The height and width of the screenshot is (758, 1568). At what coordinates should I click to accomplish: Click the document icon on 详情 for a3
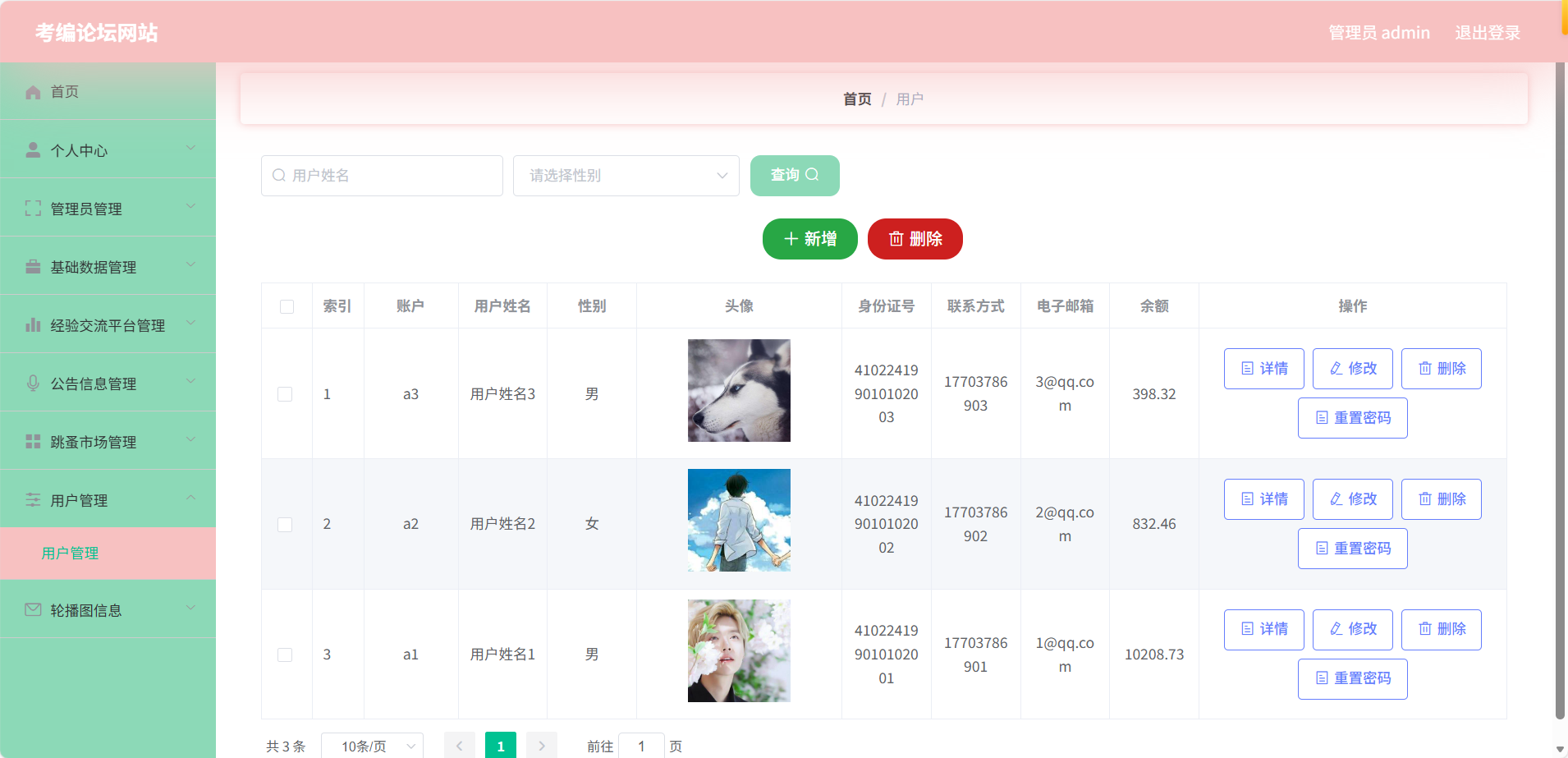coord(1248,369)
